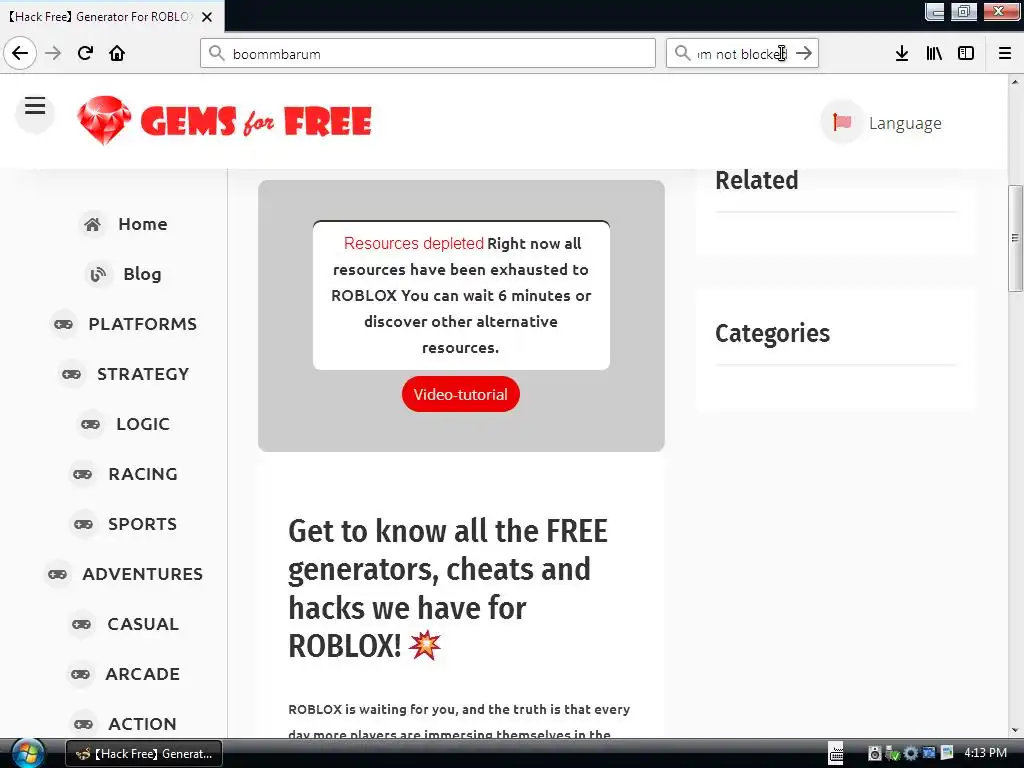
Task: Click the house icon beside Home
Action: (93, 225)
